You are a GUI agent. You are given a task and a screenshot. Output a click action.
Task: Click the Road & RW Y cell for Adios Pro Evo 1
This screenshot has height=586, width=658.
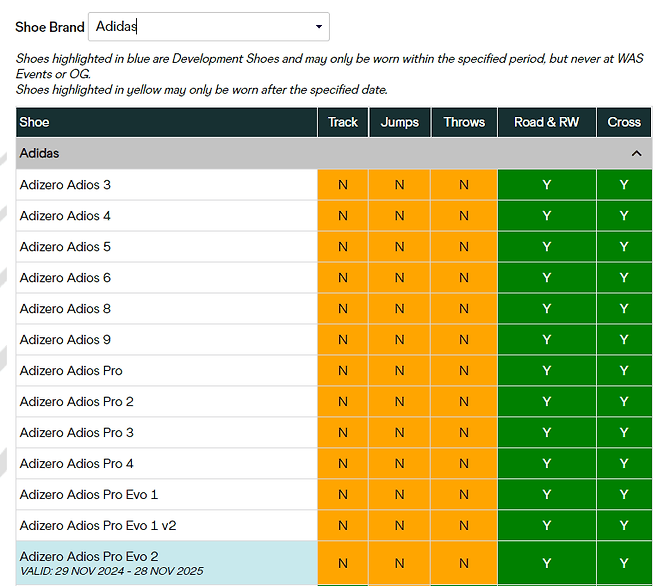tap(546, 494)
